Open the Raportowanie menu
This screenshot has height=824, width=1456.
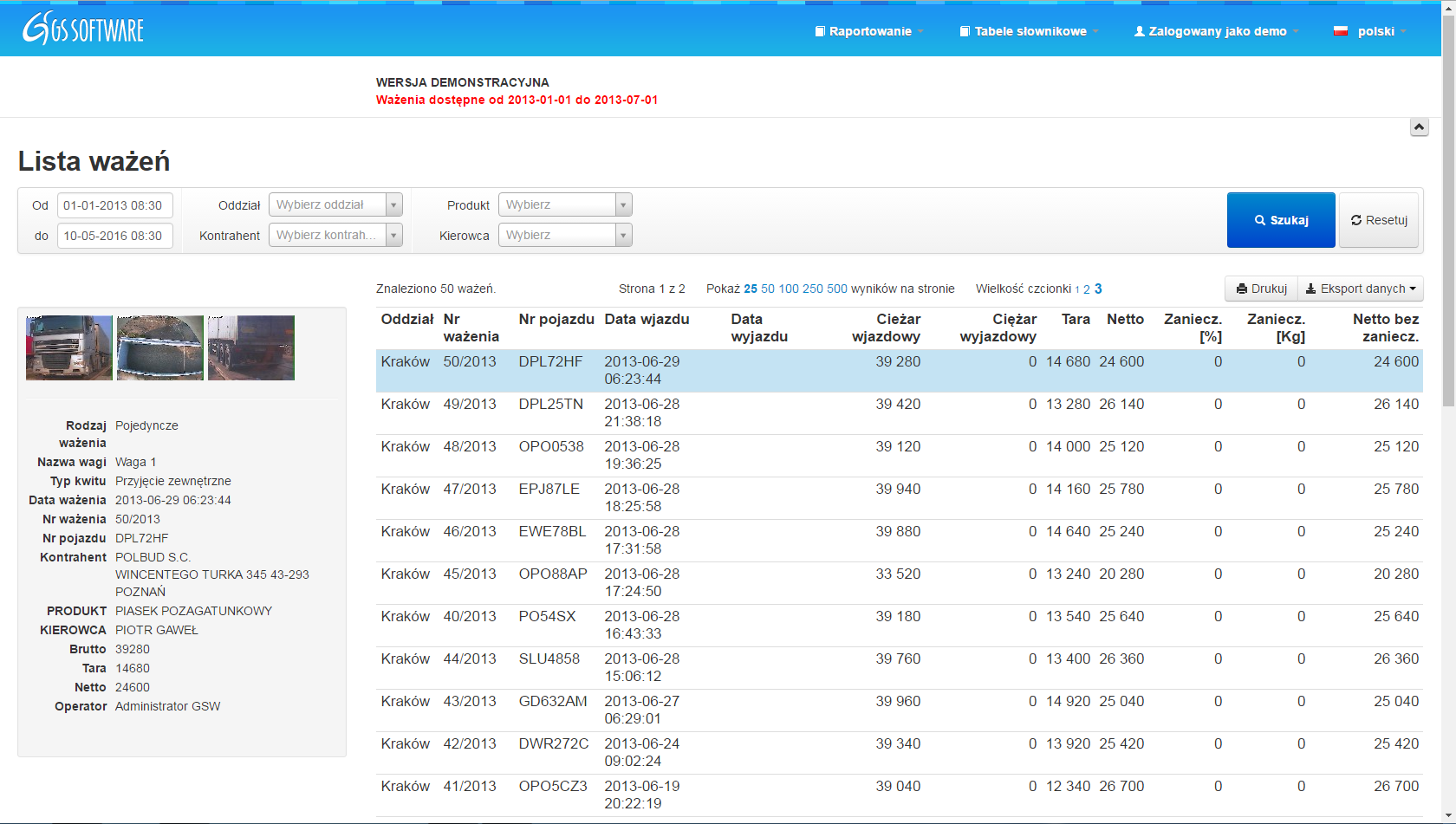coord(869,31)
